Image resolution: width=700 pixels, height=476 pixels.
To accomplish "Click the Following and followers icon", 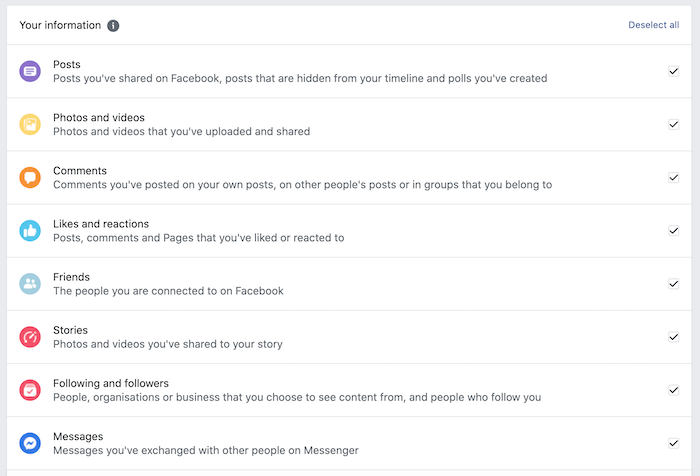I will [30, 390].
